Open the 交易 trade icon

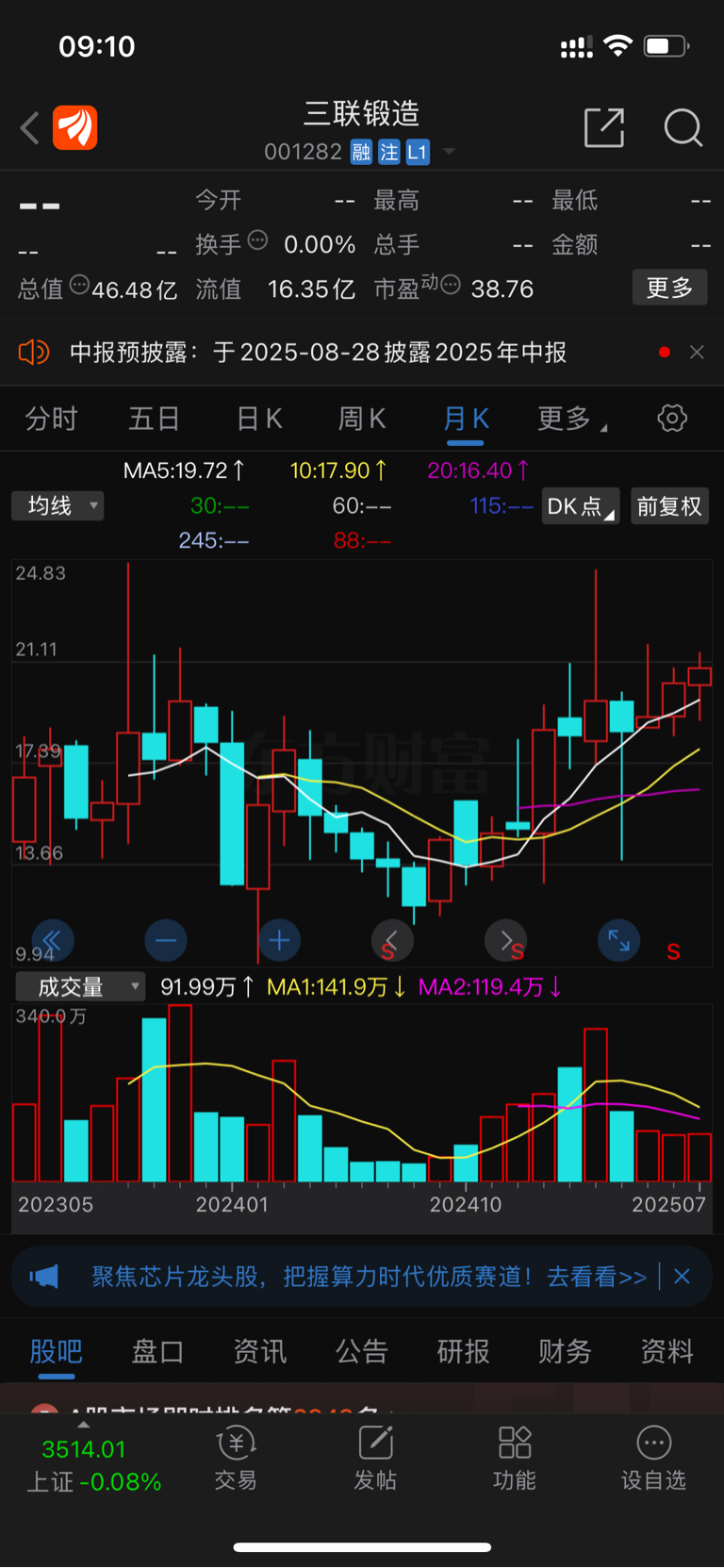pyautogui.click(x=236, y=1458)
